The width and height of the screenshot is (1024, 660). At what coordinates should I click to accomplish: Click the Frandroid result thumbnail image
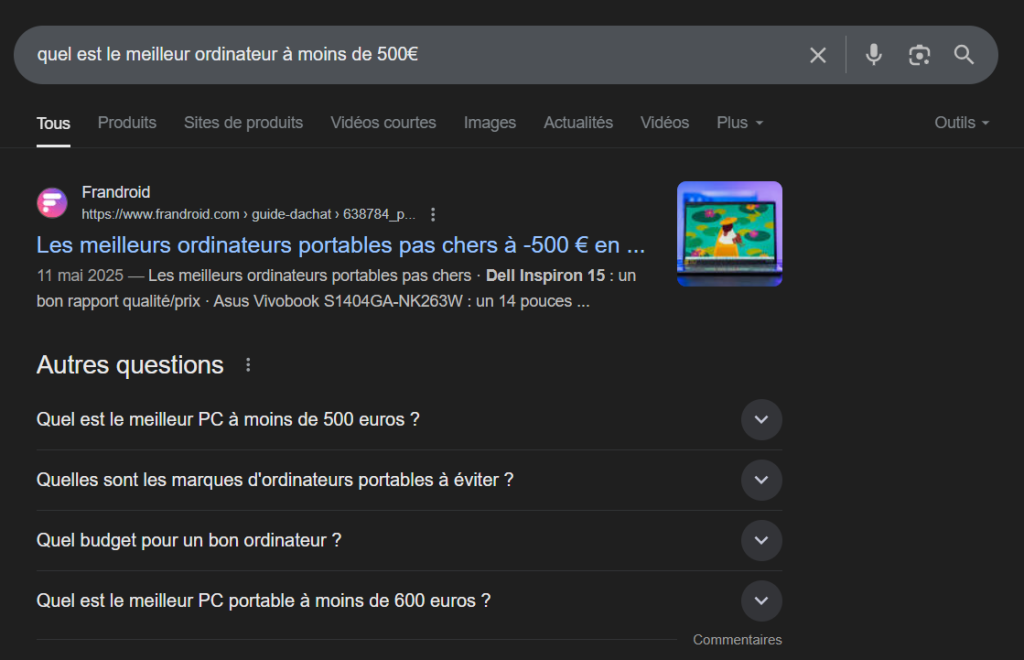pos(729,234)
